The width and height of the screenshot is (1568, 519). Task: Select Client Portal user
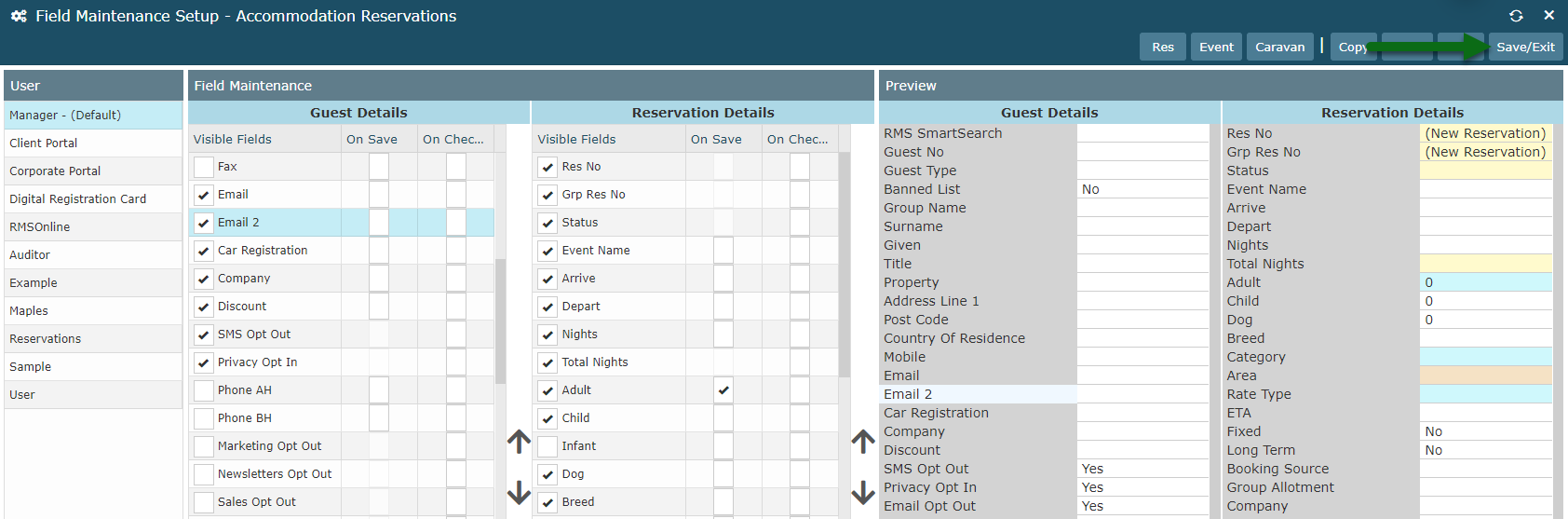click(93, 143)
